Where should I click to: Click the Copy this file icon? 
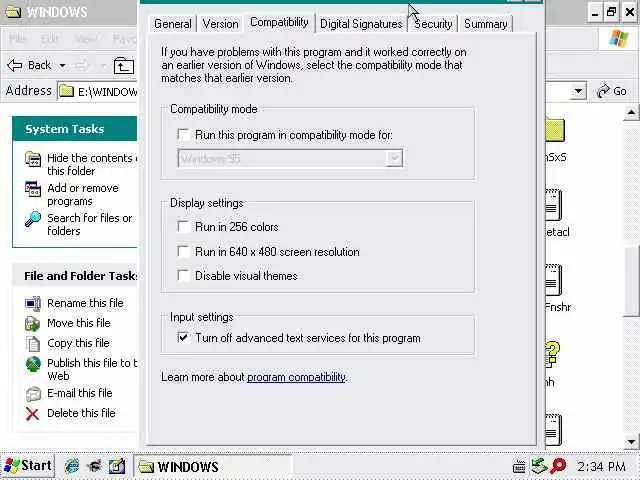(x=33, y=344)
